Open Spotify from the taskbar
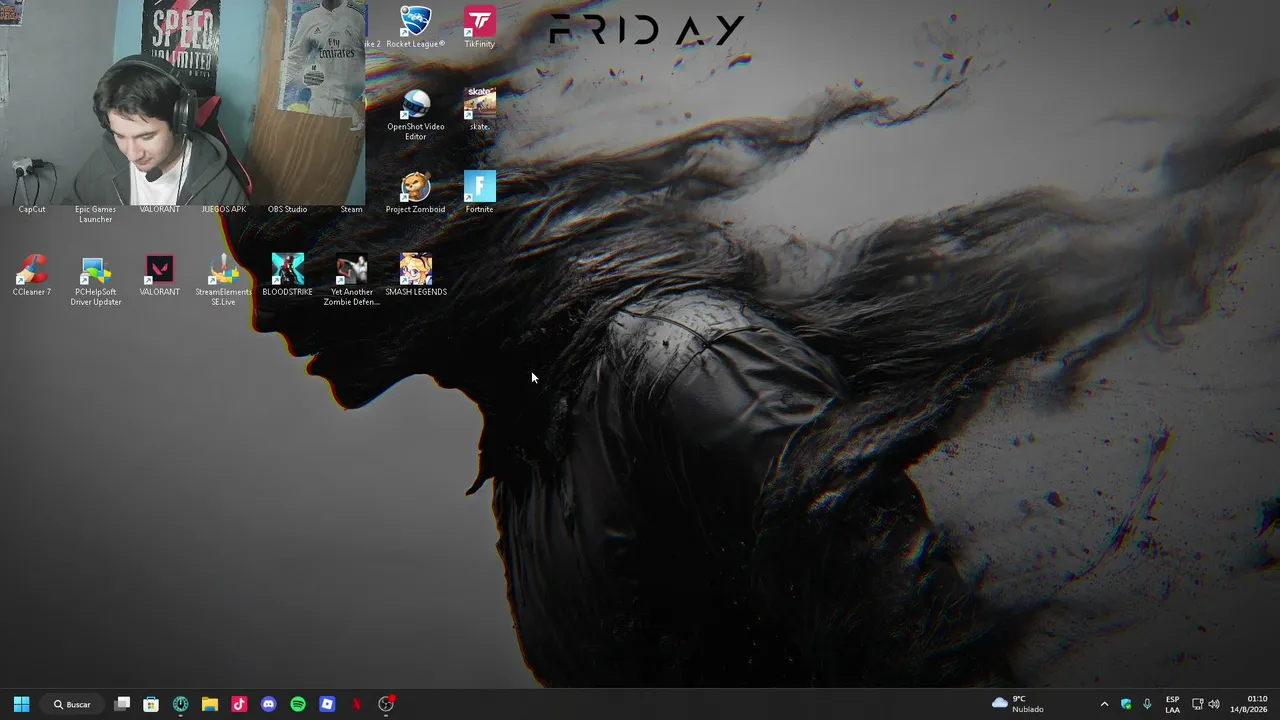 coord(298,704)
